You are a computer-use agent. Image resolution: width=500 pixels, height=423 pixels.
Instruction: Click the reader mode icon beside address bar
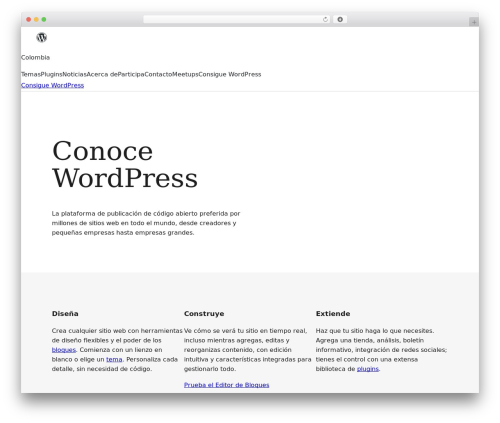(340, 20)
